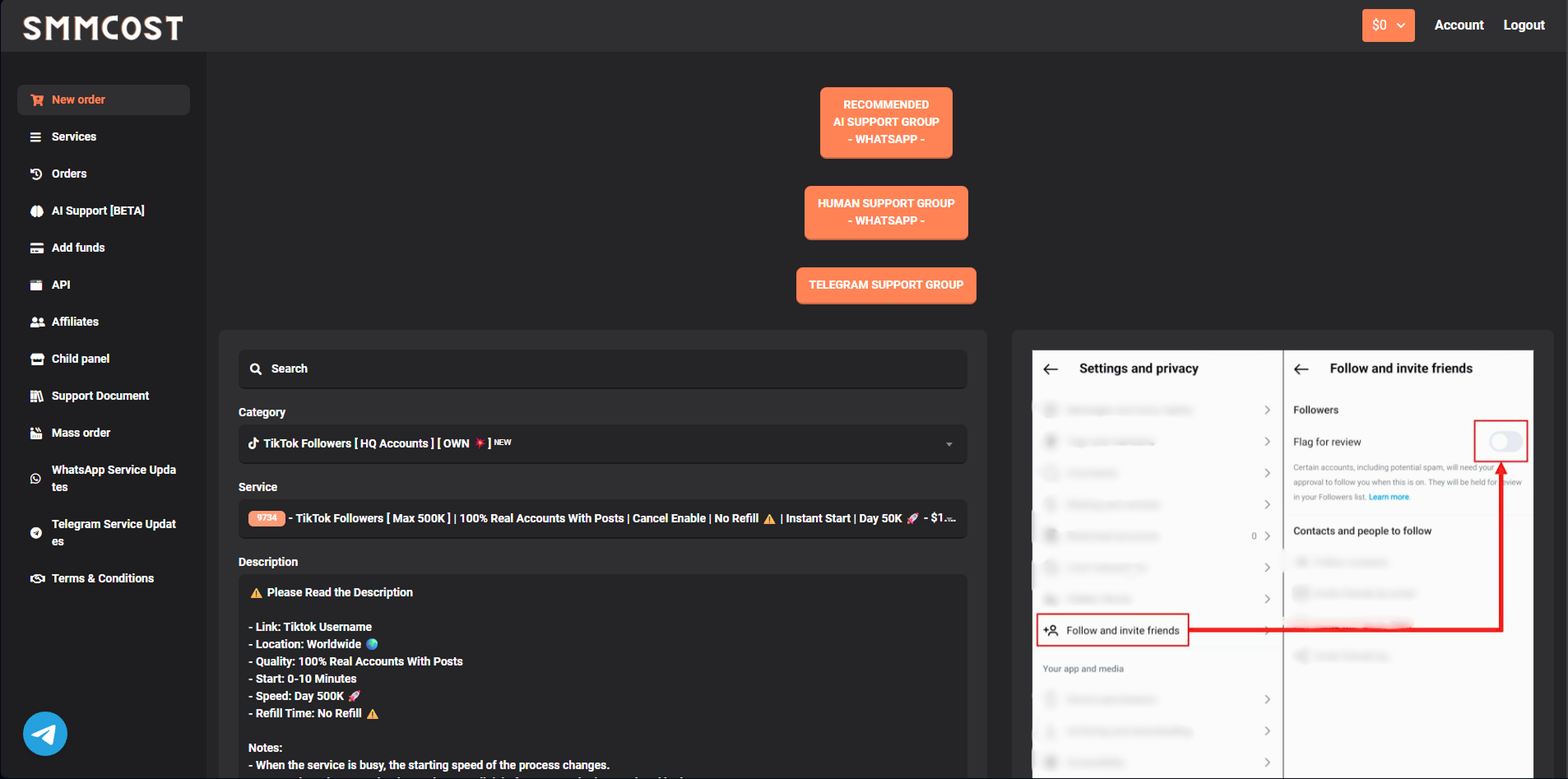Go to Services menu item
Screen dimensions: 1568x779
104,137
